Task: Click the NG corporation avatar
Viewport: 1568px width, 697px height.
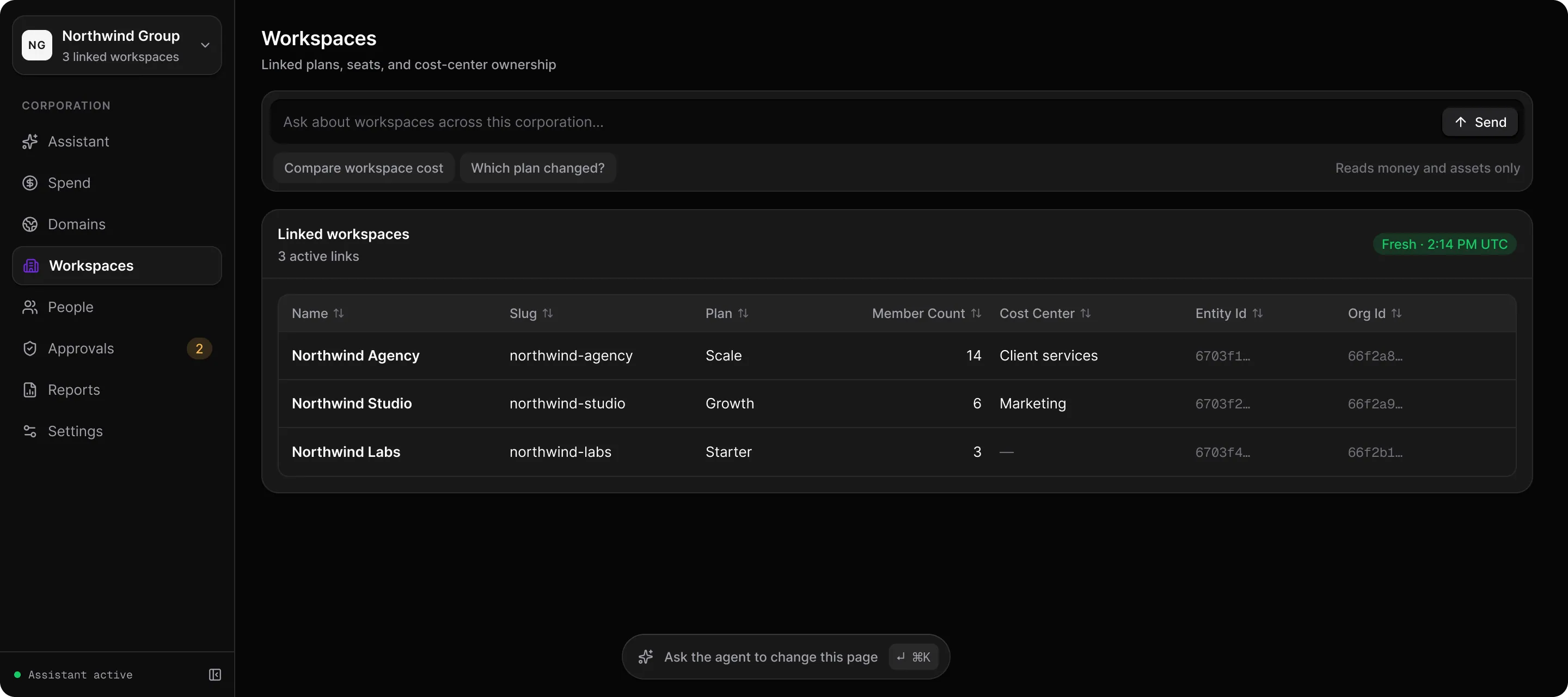Action: click(x=37, y=45)
